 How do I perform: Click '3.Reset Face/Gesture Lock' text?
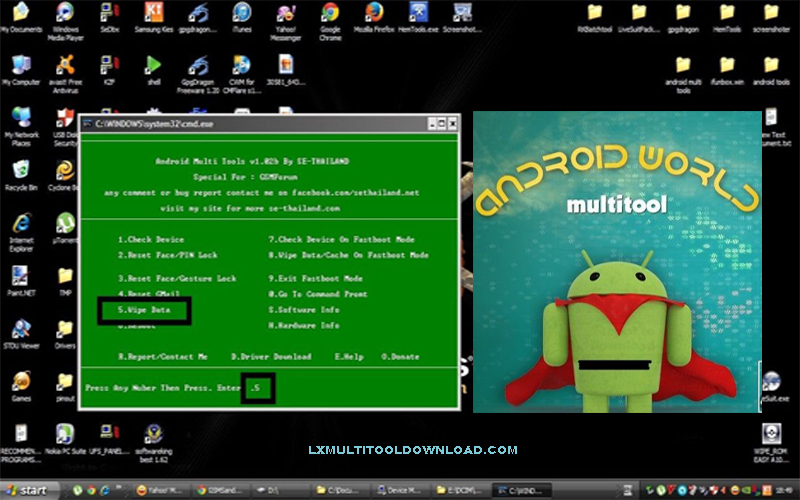click(177, 279)
